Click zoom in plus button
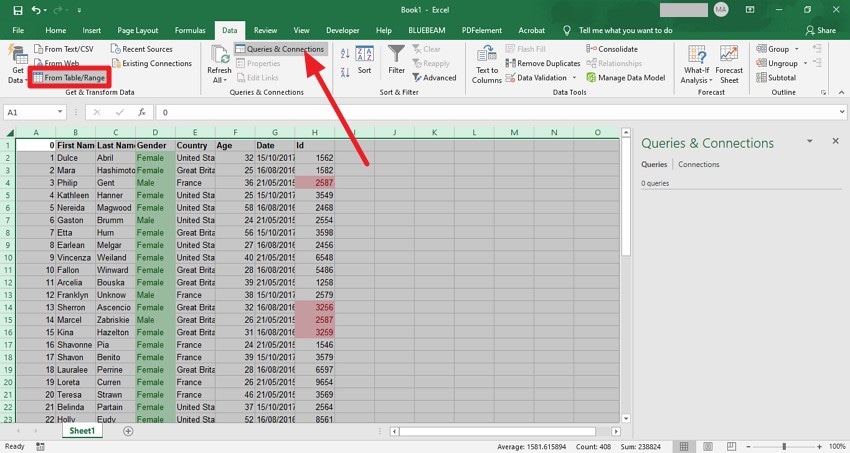The image size is (850, 453). (819, 446)
